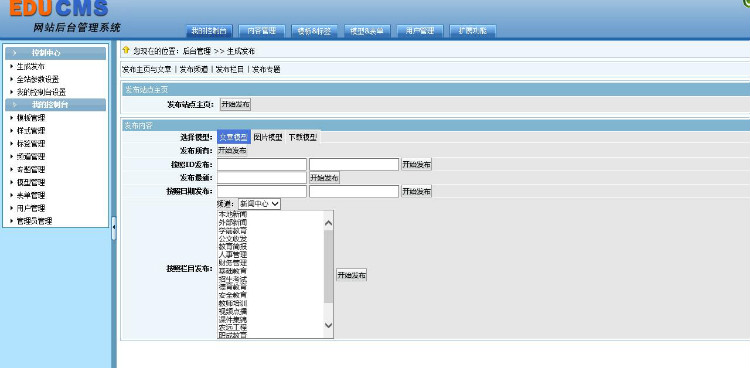750x368 pixels.
Task: Open the 扩展功能 top navigation tab
Action: 473,31
